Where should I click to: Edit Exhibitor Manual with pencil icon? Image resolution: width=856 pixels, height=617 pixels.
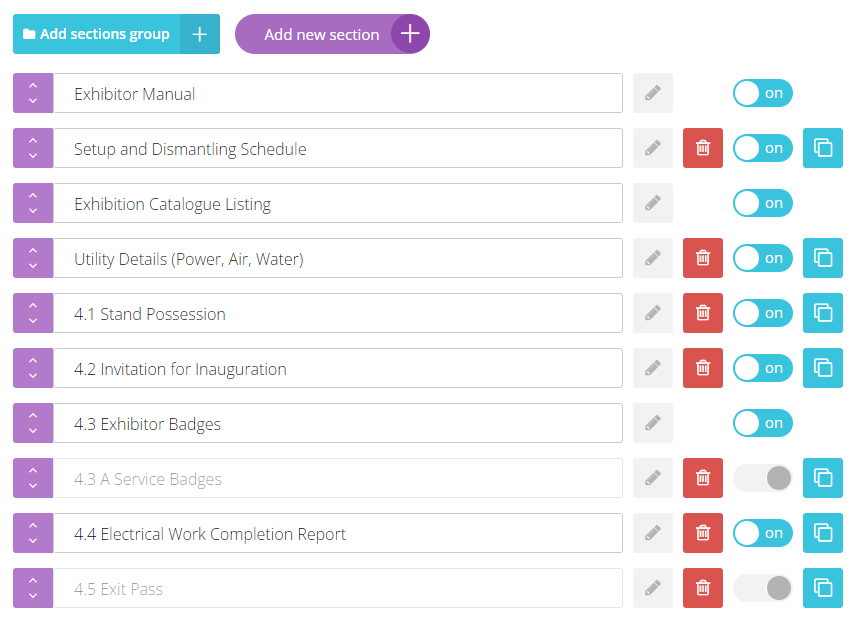pos(652,93)
